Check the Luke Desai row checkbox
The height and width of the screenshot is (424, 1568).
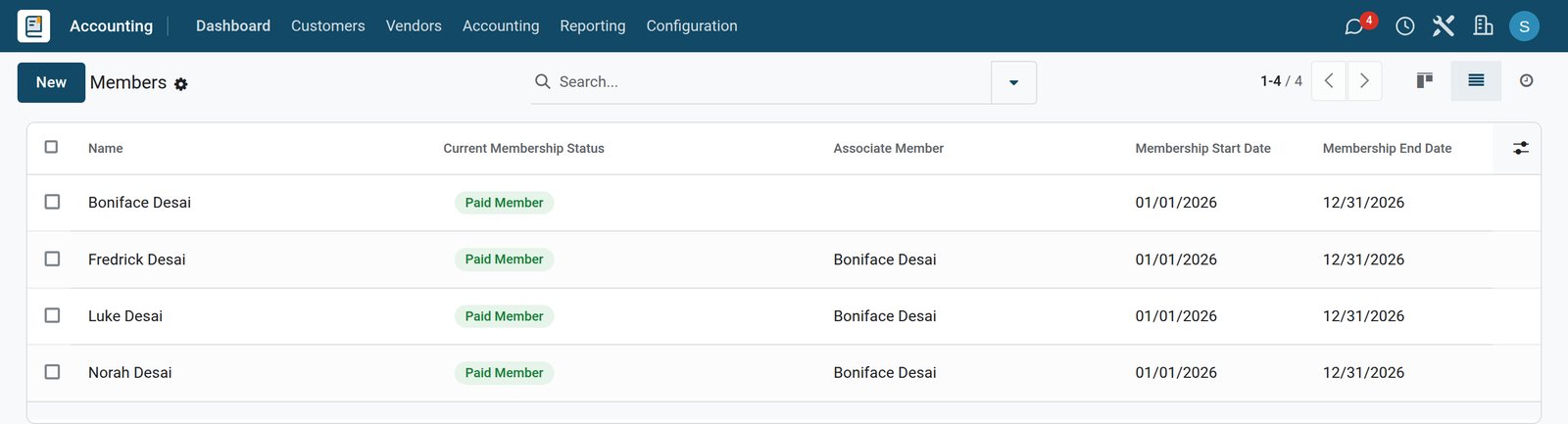tap(52, 315)
